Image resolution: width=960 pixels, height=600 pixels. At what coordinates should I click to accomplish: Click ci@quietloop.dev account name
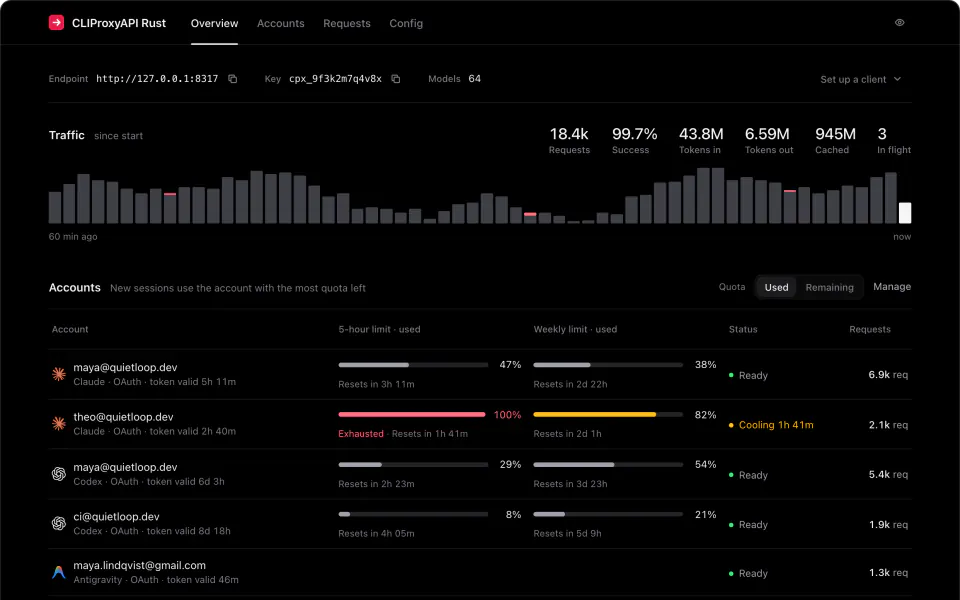(x=116, y=517)
